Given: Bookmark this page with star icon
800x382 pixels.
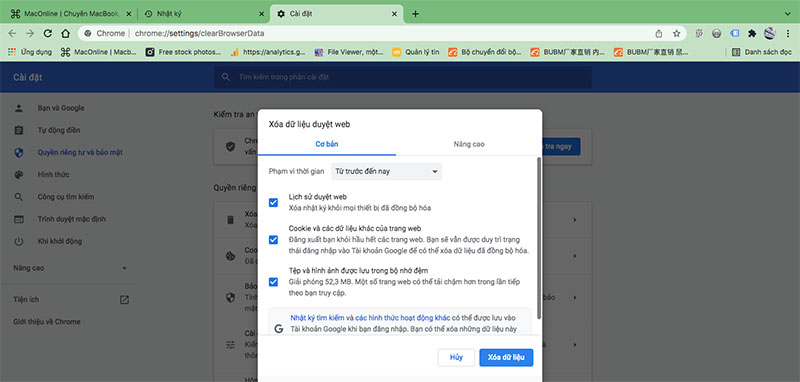Looking at the screenshot, I should (x=677, y=34).
